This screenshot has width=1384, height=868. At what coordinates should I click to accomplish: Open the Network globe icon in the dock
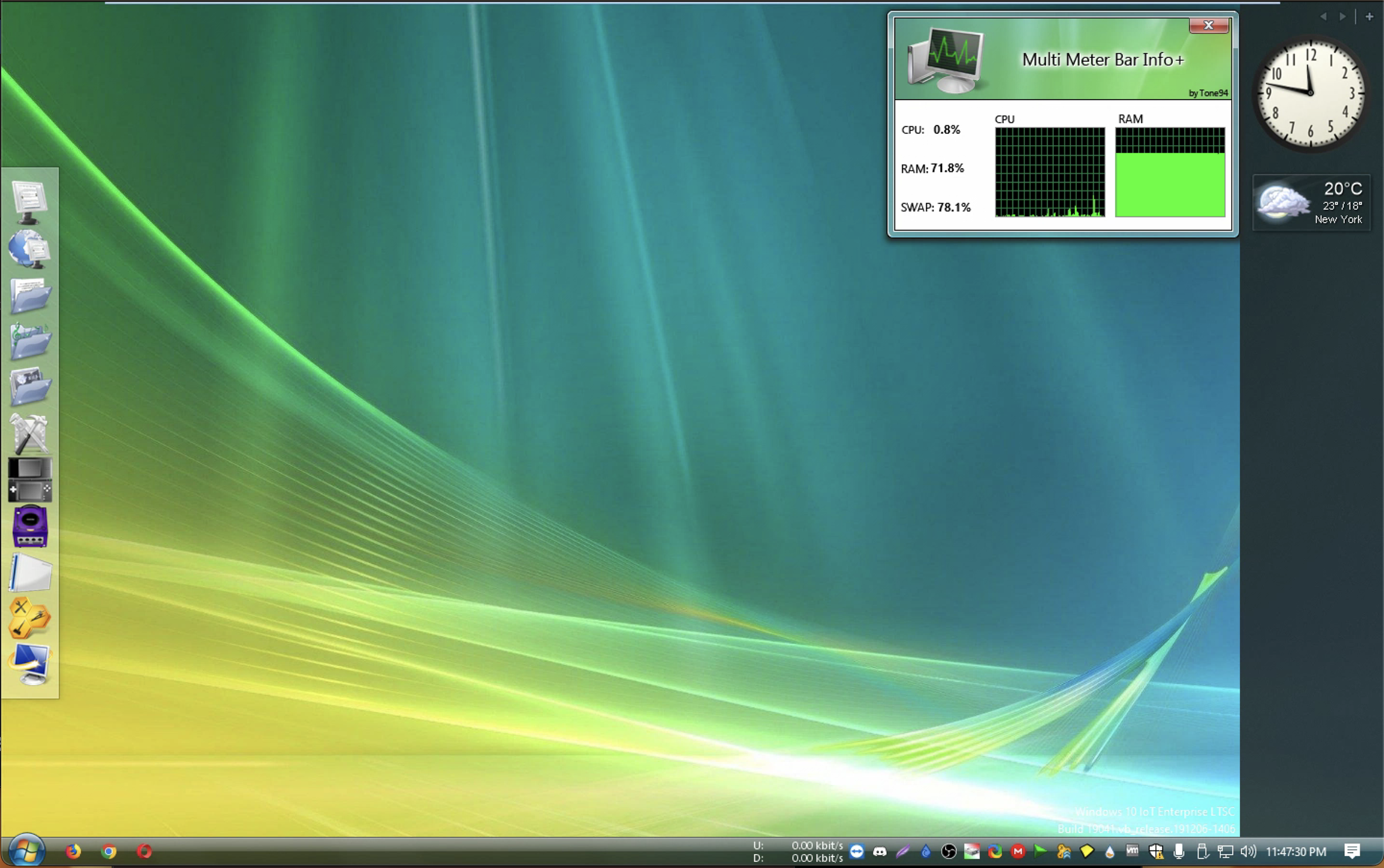click(x=29, y=249)
